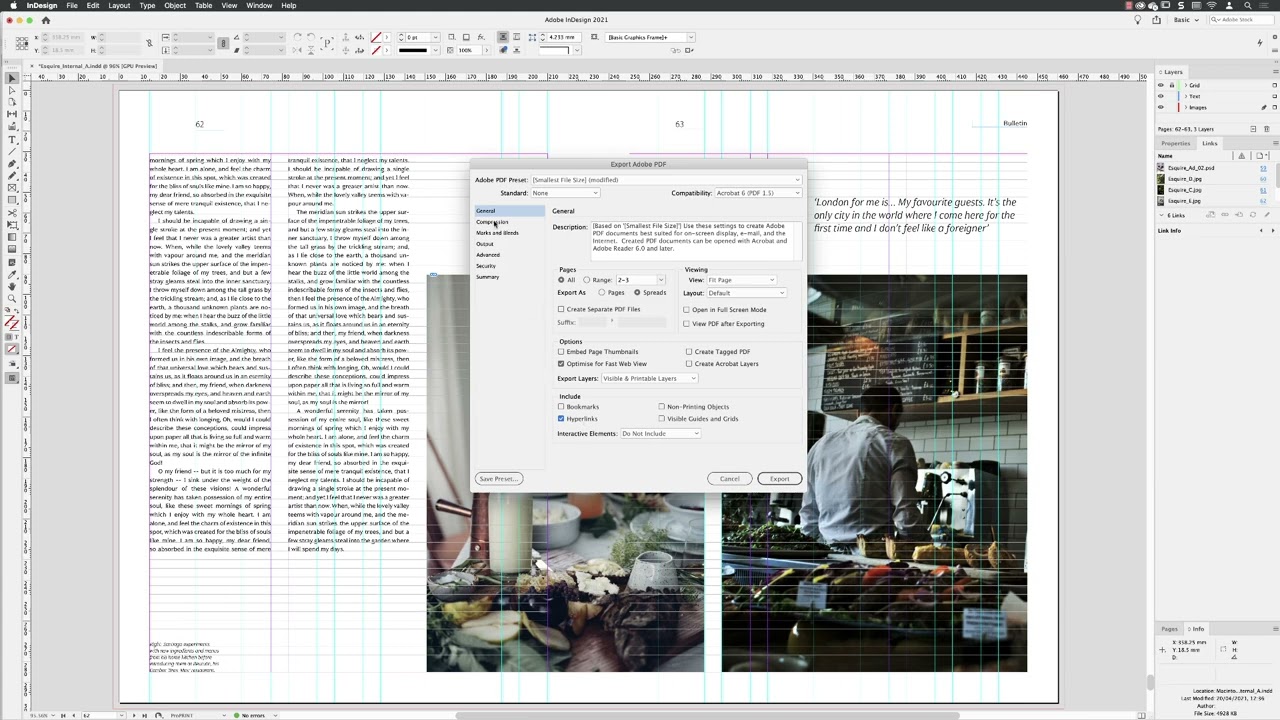Open the Security section in export dialog
The width and height of the screenshot is (1280, 720).
point(486,266)
